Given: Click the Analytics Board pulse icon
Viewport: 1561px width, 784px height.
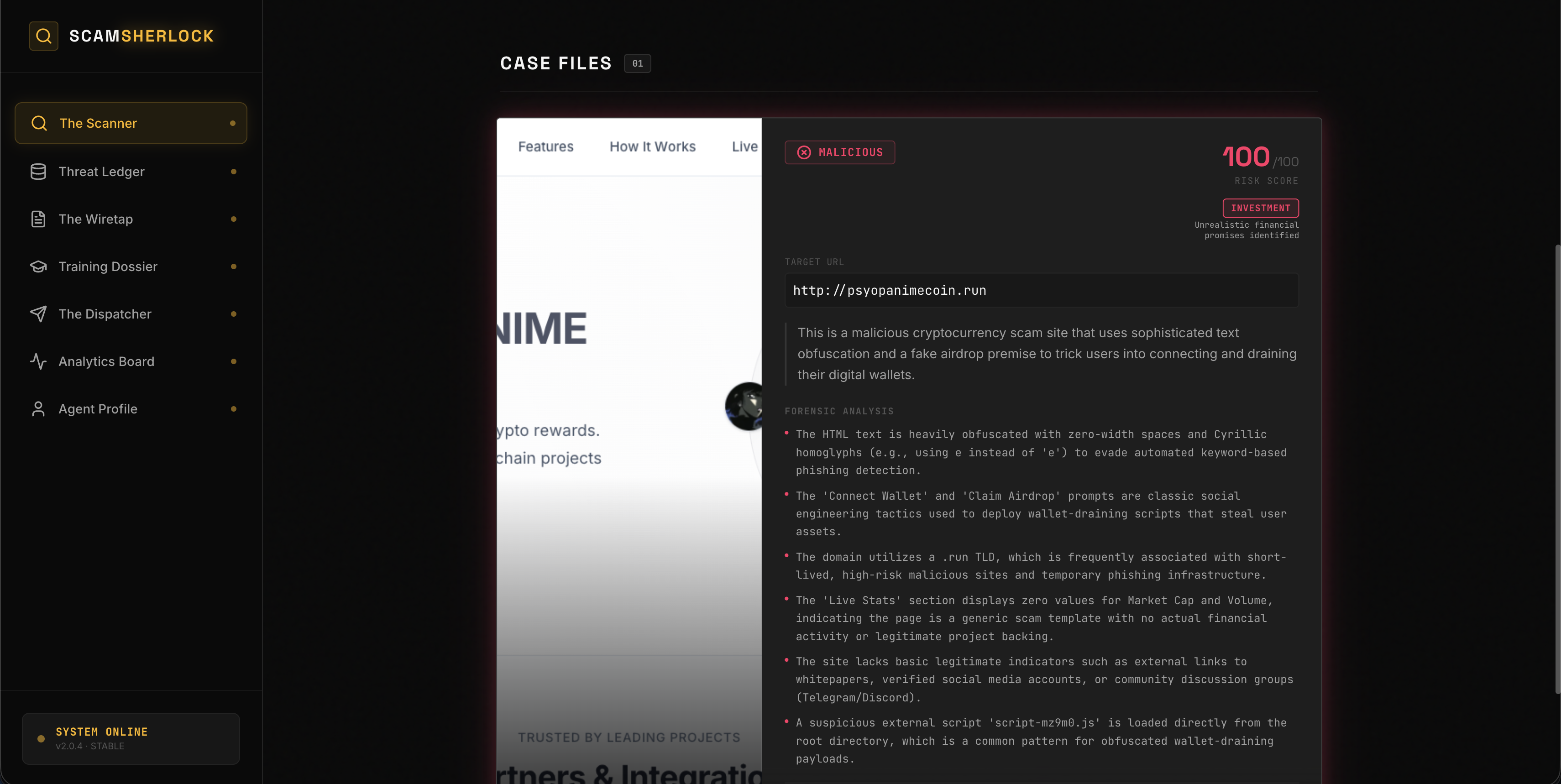Looking at the screenshot, I should 38,362.
